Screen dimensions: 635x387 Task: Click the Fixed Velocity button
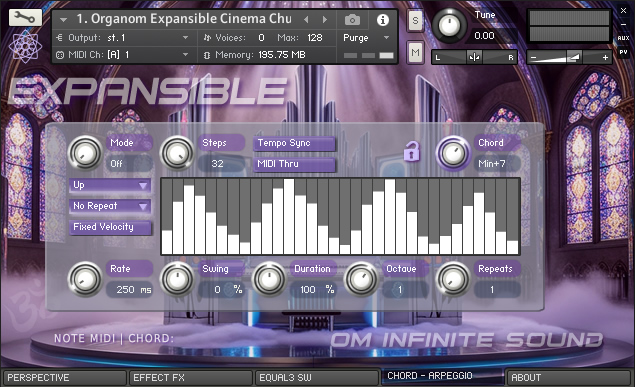[110, 227]
